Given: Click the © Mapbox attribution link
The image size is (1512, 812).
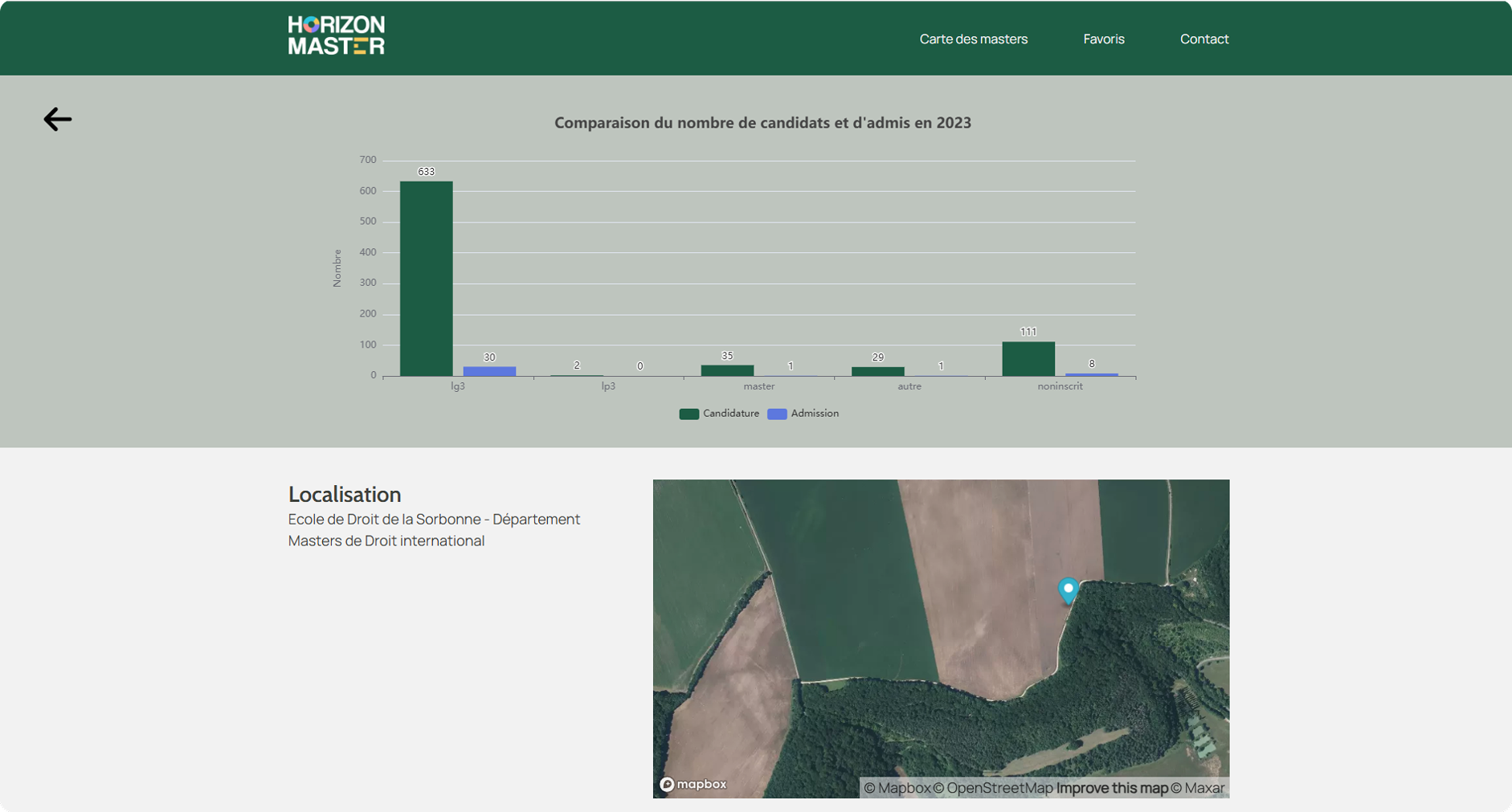Looking at the screenshot, I should click(897, 788).
